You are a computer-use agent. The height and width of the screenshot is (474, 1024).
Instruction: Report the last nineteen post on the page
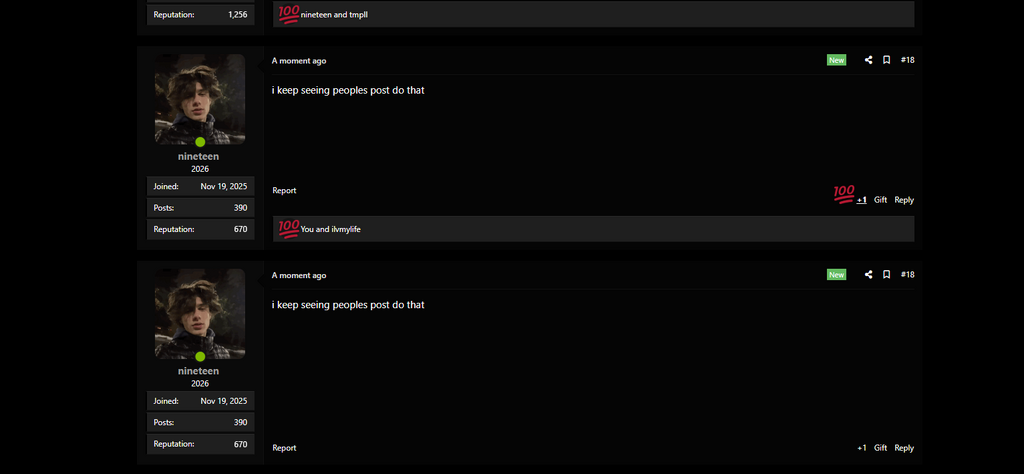[284, 448]
